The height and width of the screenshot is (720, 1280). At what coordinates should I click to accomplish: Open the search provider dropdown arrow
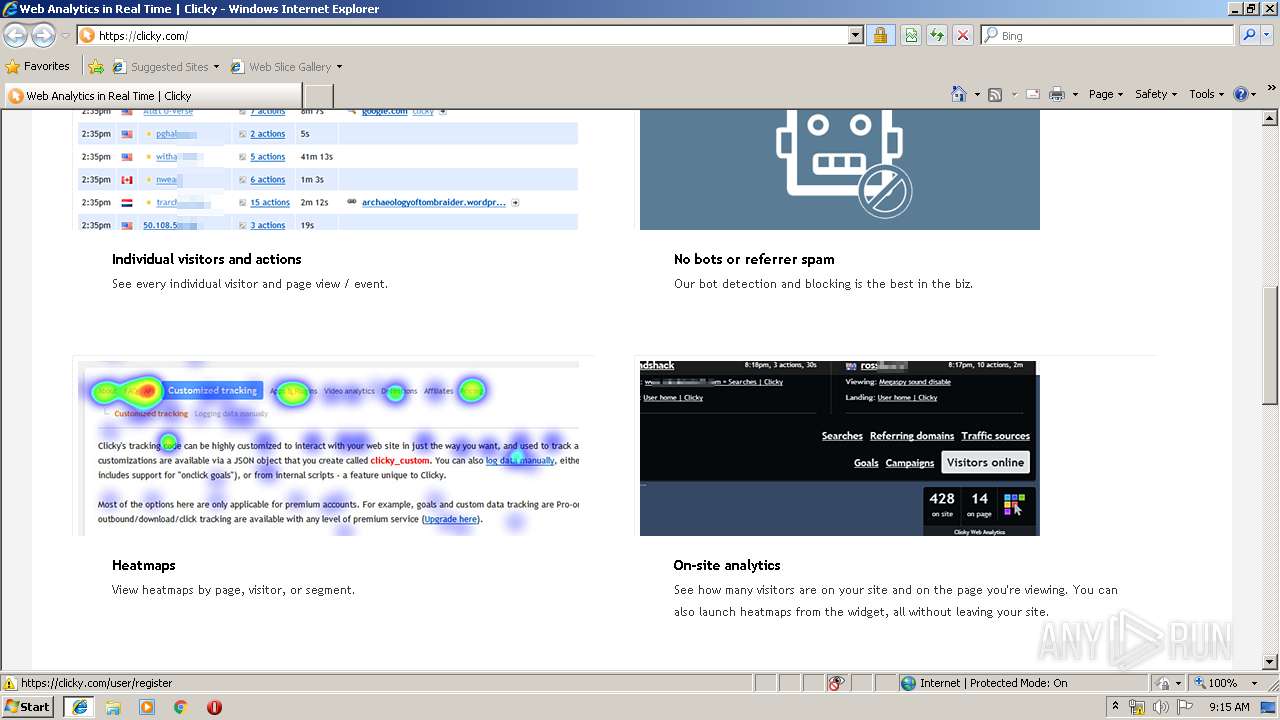click(1268, 36)
